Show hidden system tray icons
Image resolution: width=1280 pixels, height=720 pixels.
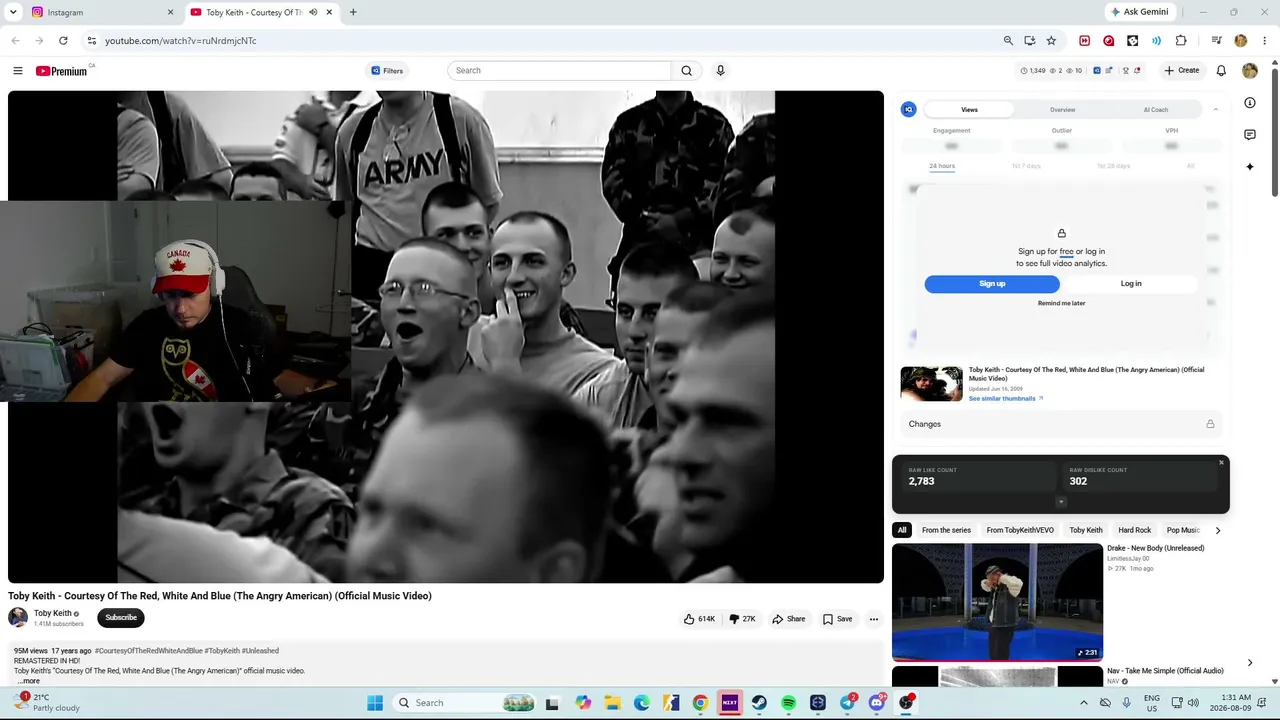pos(1083,703)
